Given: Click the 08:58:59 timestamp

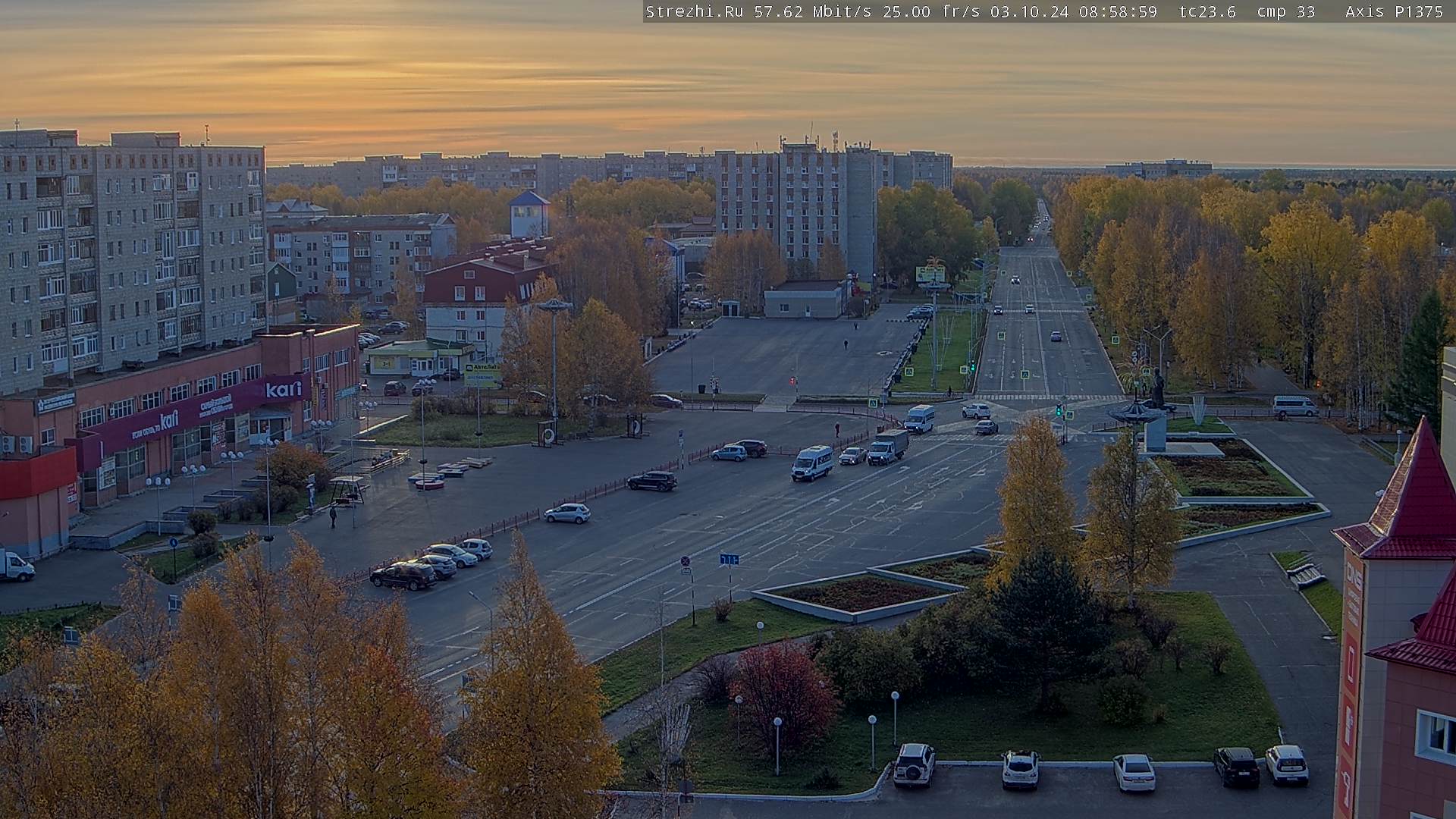Looking at the screenshot, I should [x=1119, y=11].
